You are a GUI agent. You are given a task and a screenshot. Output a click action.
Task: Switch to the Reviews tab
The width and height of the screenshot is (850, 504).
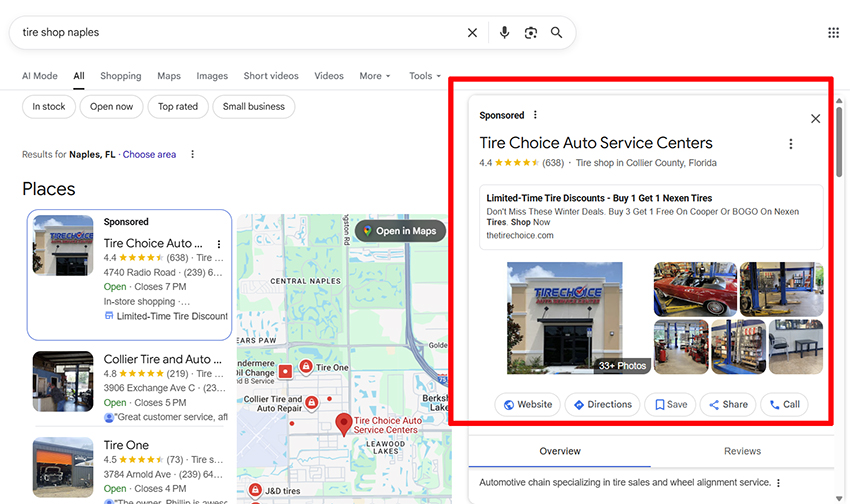(x=742, y=451)
